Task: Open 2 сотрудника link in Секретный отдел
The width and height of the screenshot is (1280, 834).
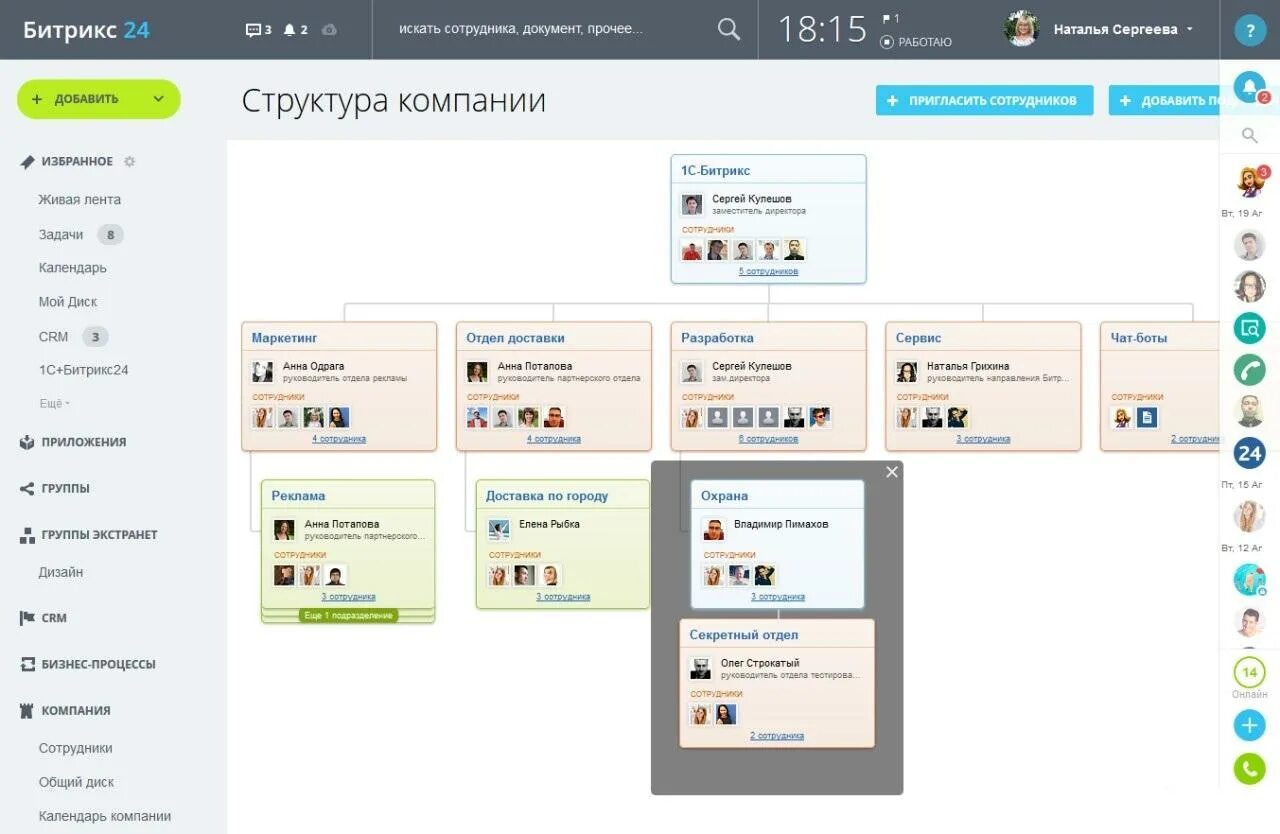Action: point(777,735)
